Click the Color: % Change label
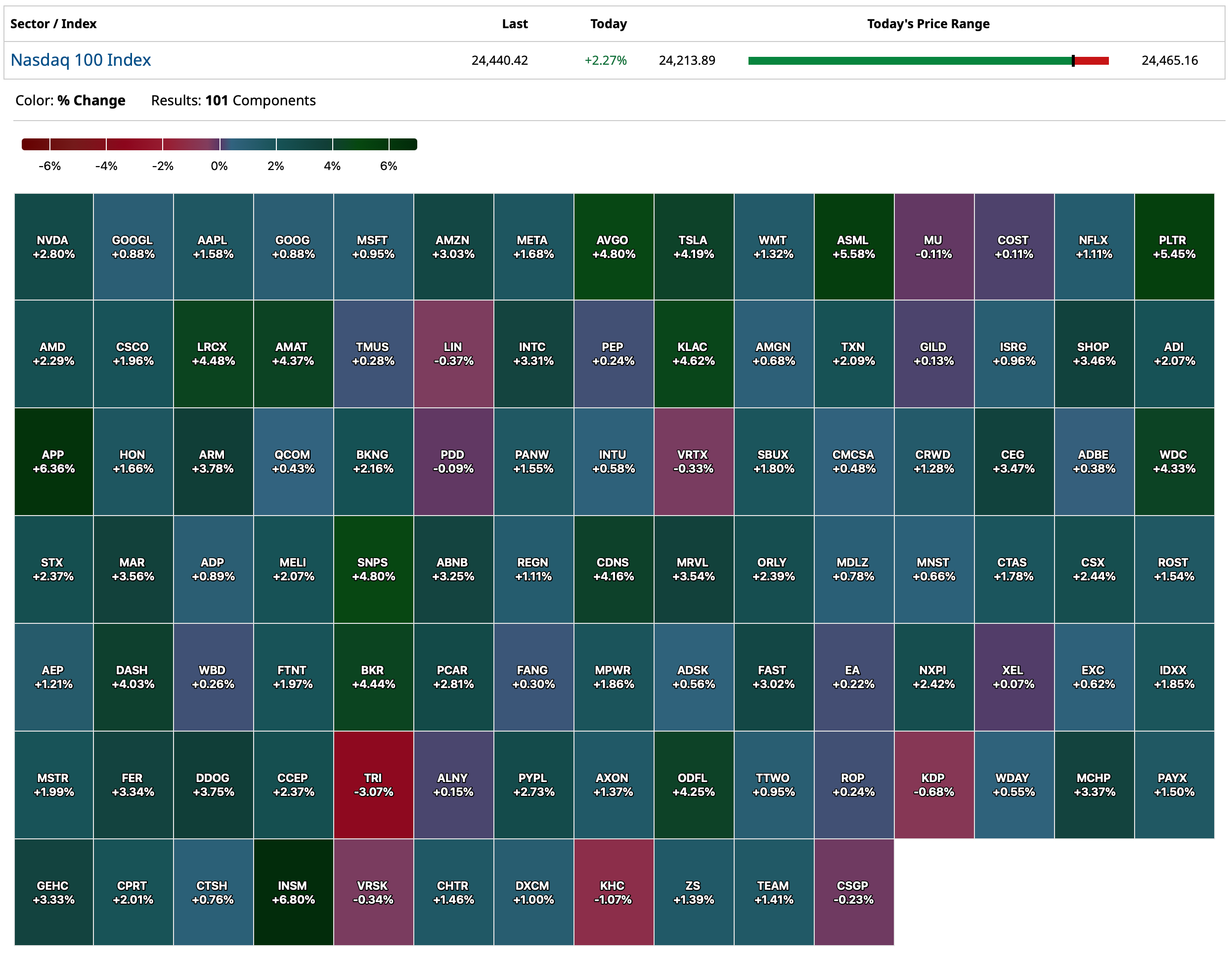This screenshot has width=1232, height=958. coord(71,100)
